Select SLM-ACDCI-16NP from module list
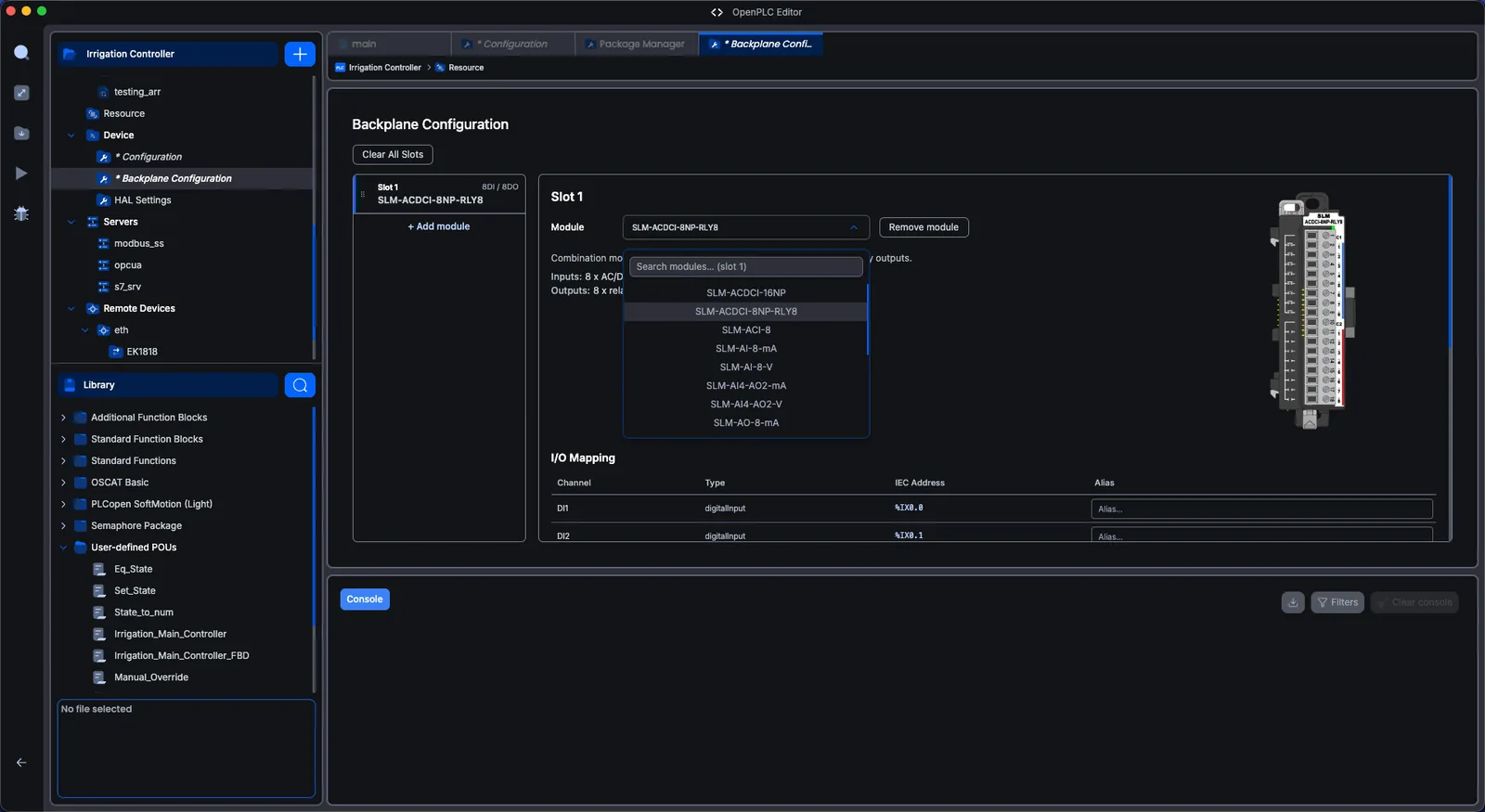The width and height of the screenshot is (1485, 812). pos(745,293)
